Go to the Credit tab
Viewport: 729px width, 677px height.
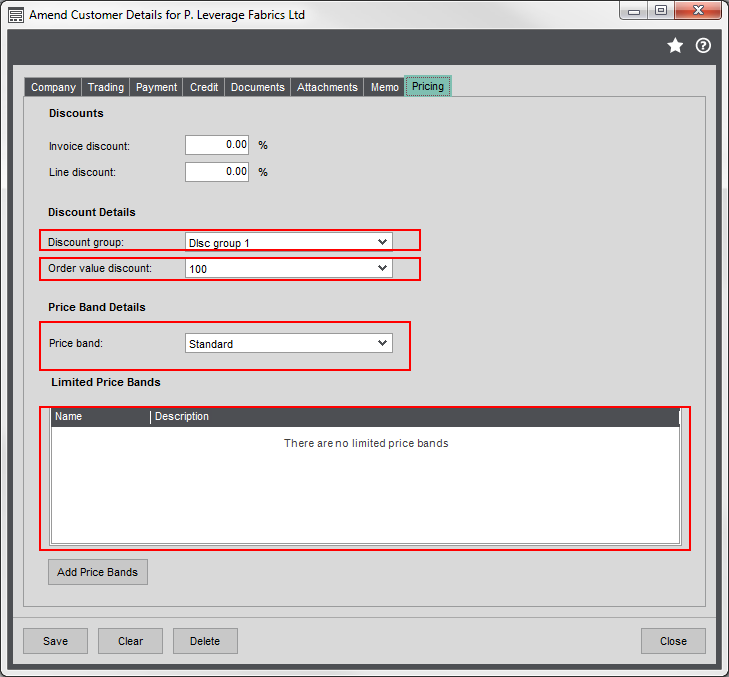pyautogui.click(x=204, y=87)
